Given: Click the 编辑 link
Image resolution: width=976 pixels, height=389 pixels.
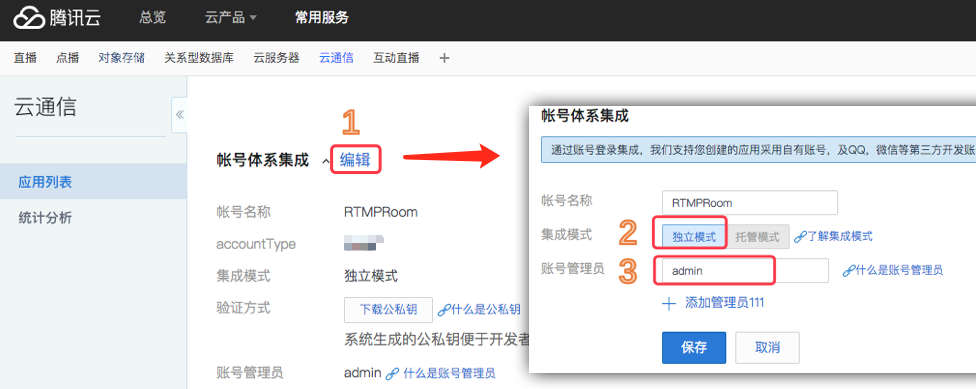Looking at the screenshot, I should click(x=355, y=161).
